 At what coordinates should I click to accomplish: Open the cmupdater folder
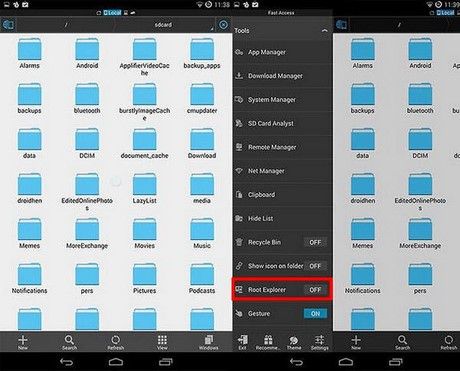(202, 98)
